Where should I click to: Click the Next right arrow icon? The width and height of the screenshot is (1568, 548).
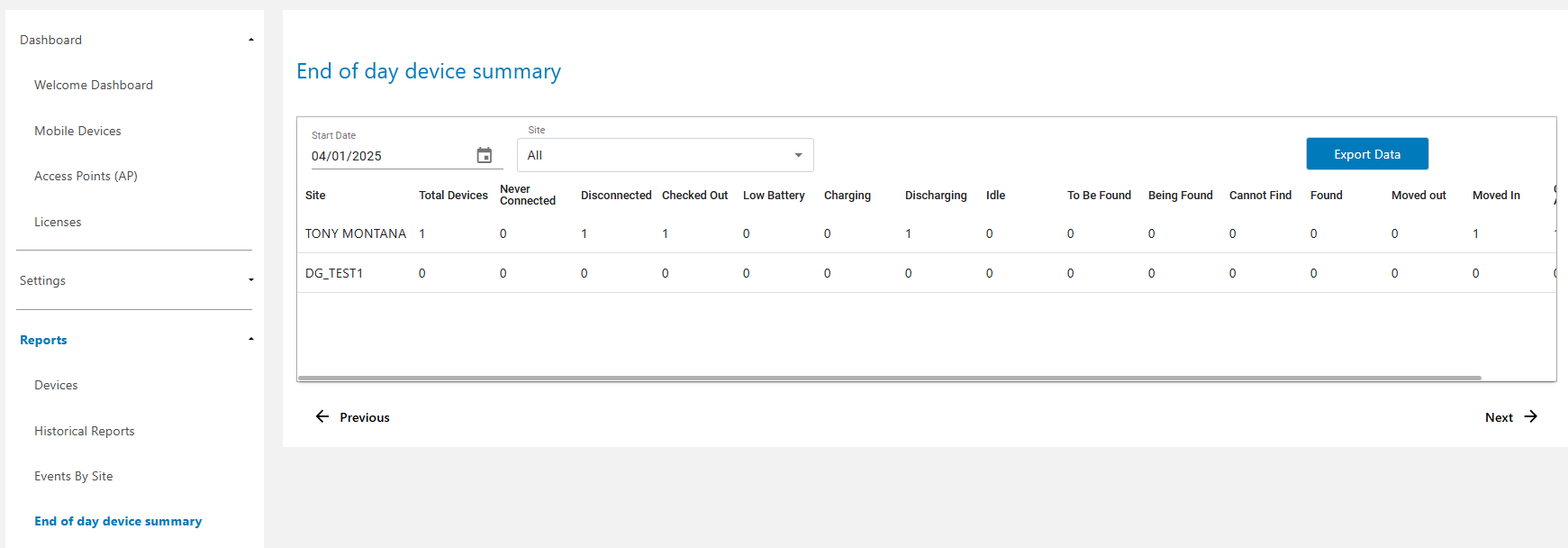pos(1530,416)
